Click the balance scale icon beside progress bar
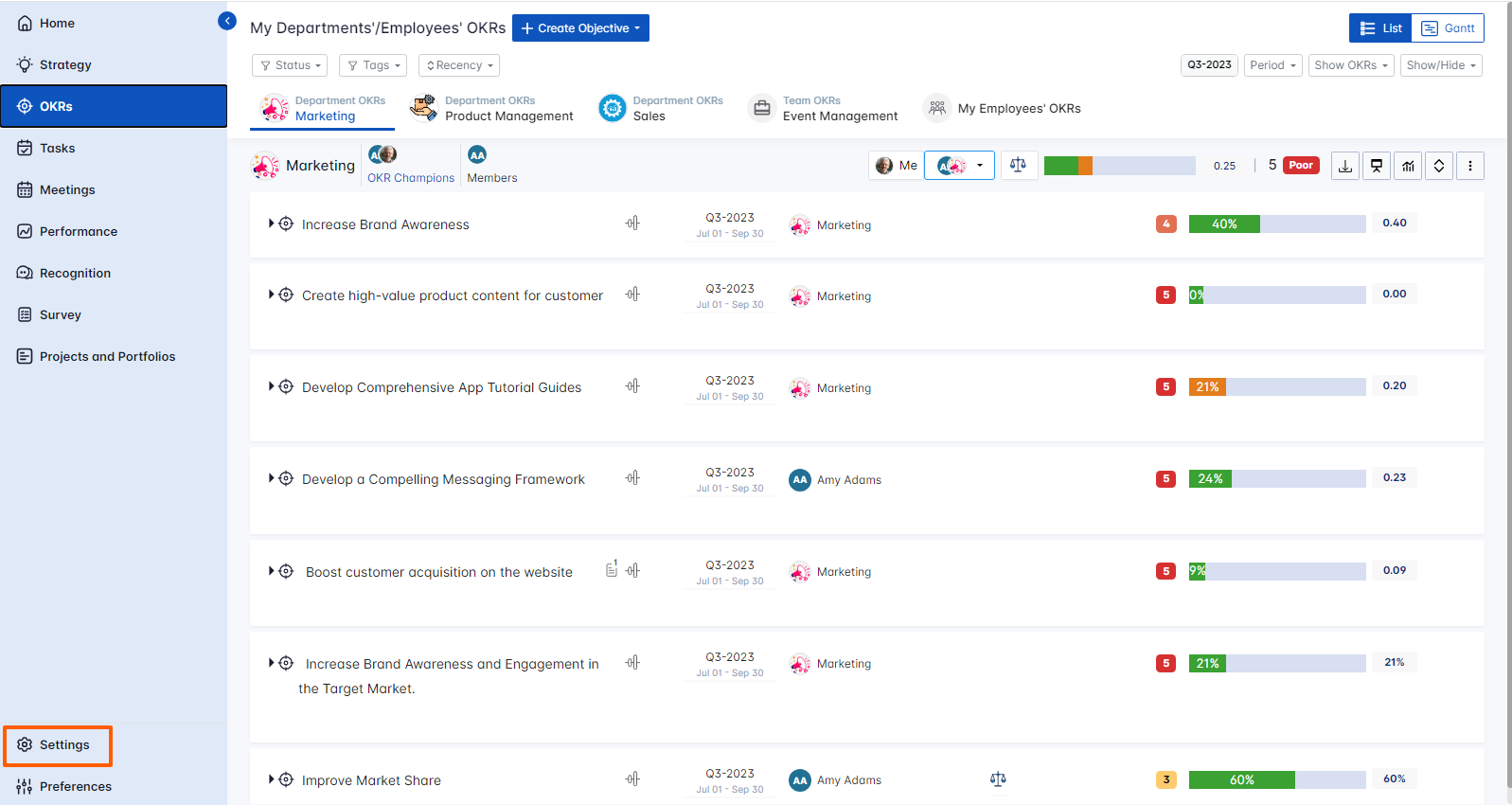Image resolution: width=1512 pixels, height=805 pixels. tap(1018, 165)
